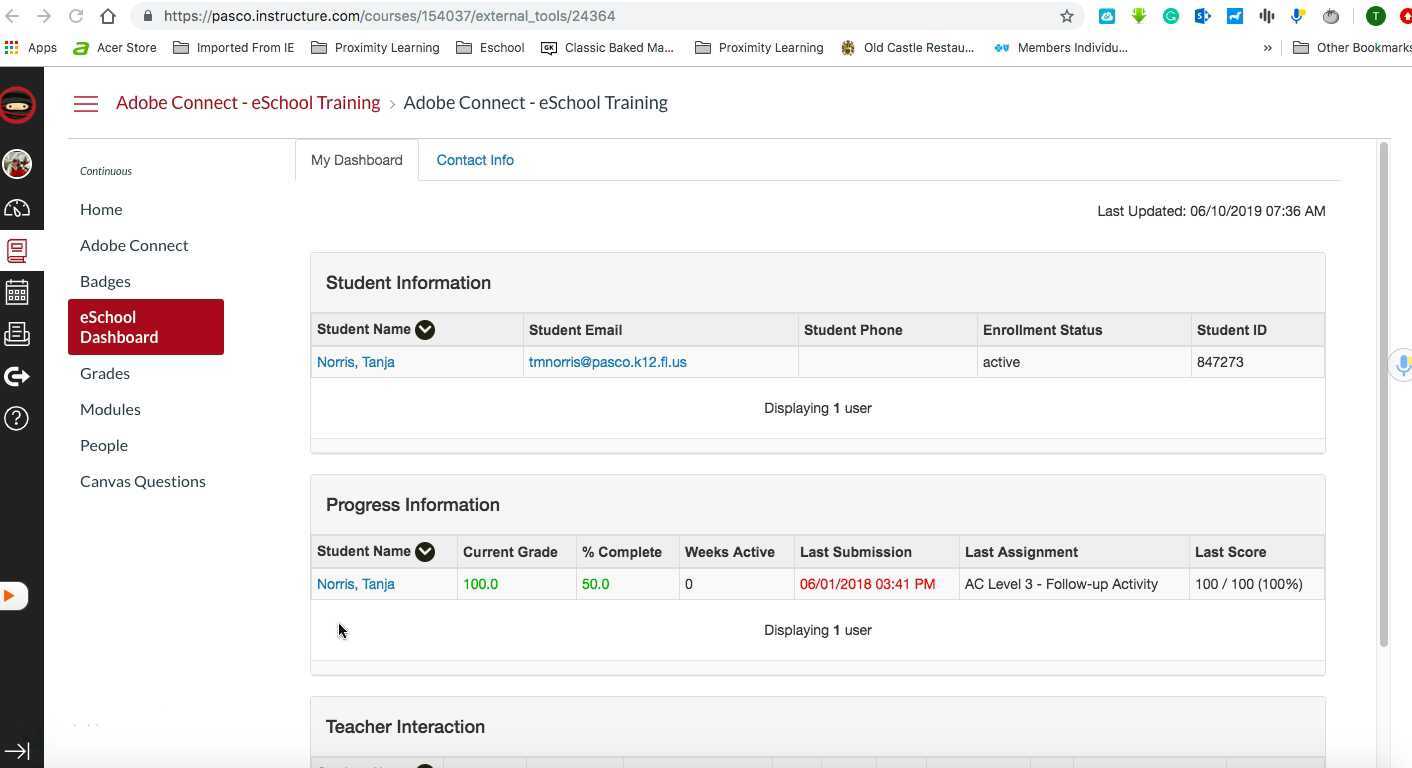This screenshot has width=1412, height=768.
Task: Open the Canvas Dashboard speedometer icon
Action: [x=17, y=208]
